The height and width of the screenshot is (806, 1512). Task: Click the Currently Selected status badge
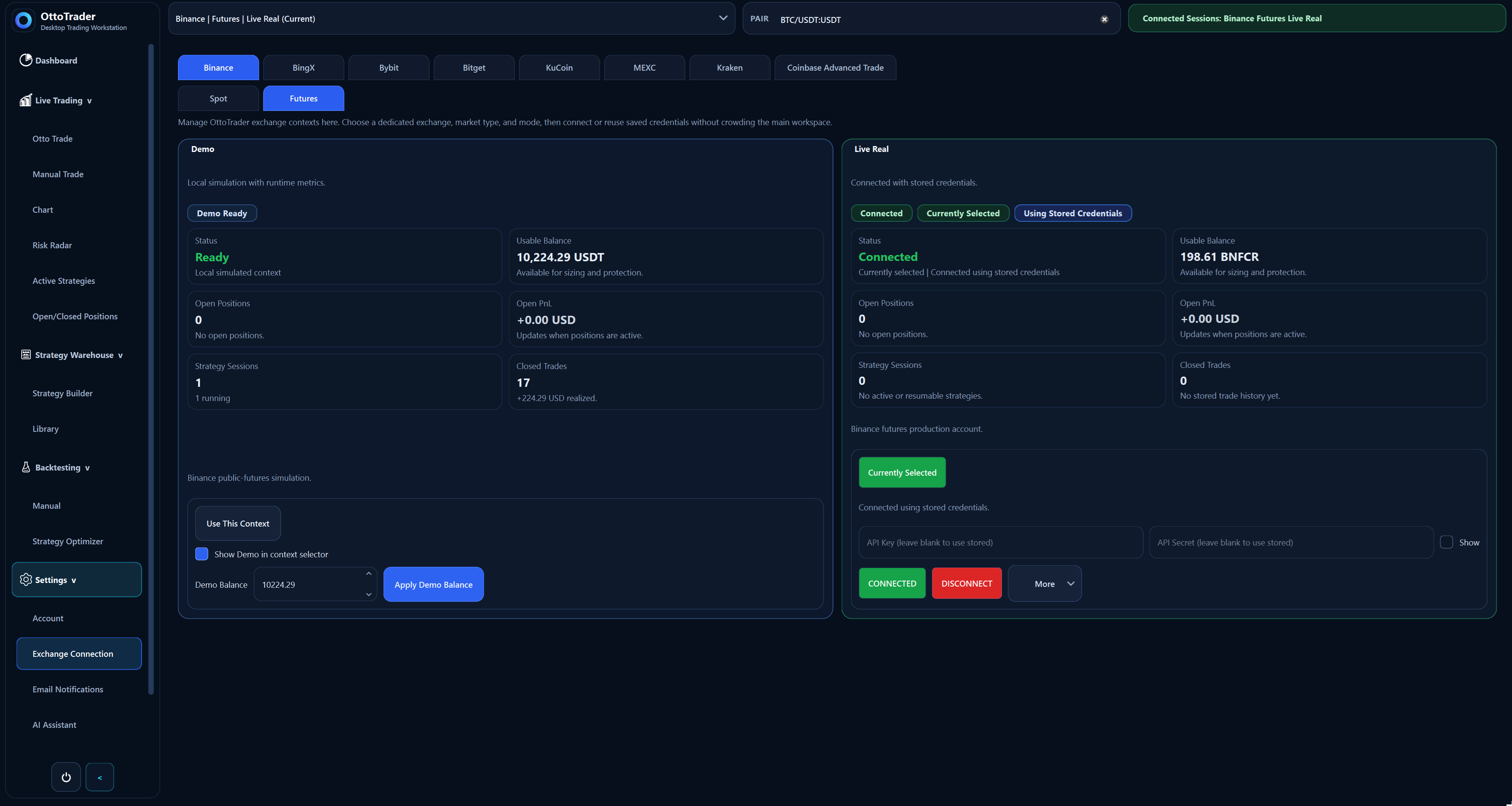click(963, 213)
